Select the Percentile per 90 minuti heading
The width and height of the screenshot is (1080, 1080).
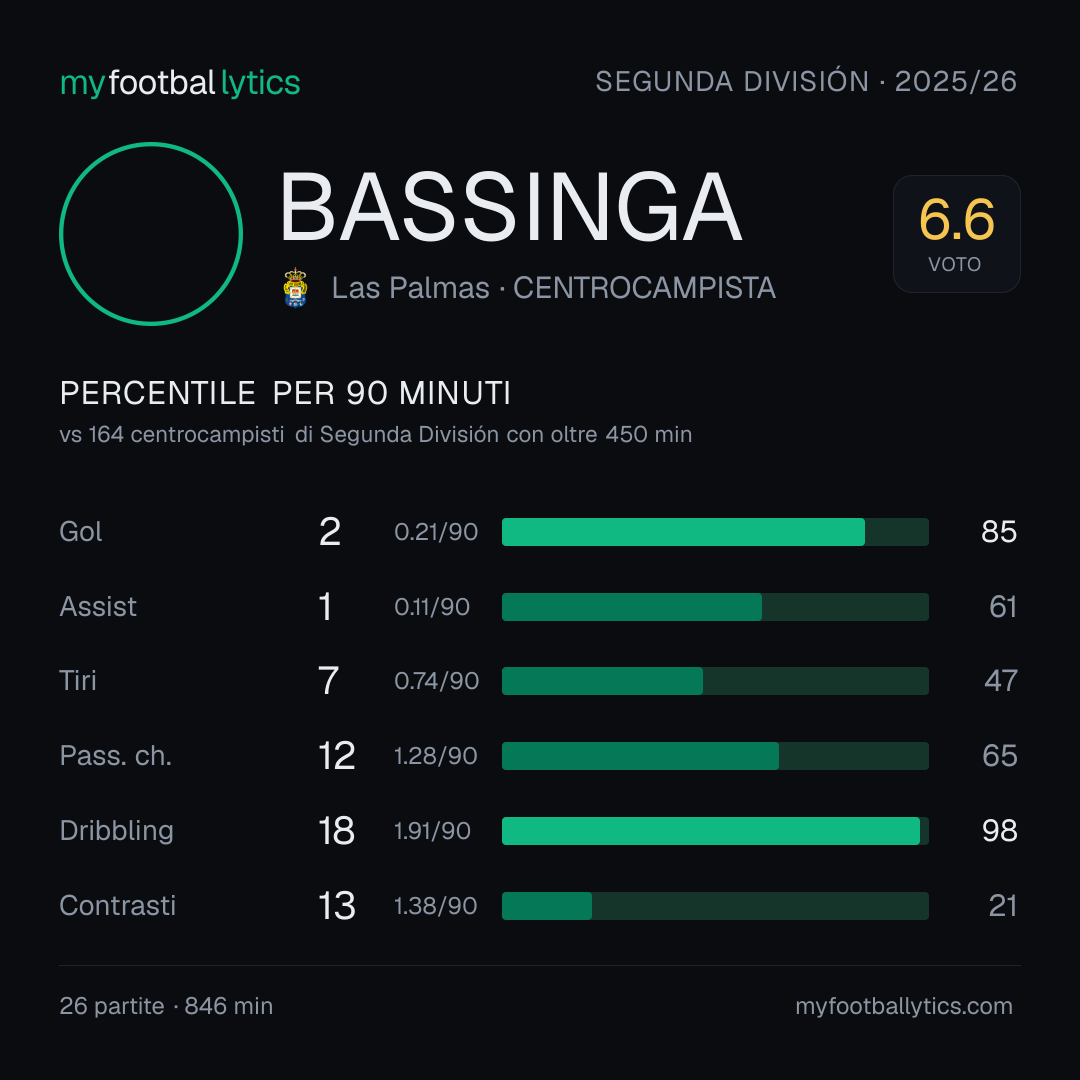click(x=285, y=393)
